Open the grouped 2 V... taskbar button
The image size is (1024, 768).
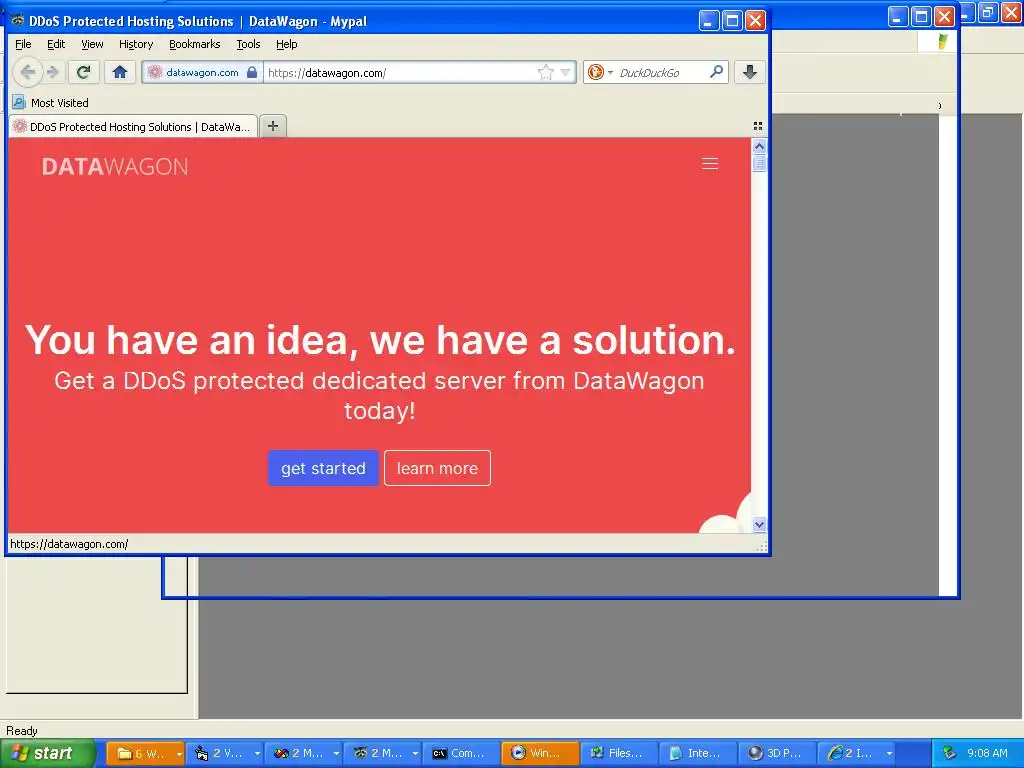(225, 753)
